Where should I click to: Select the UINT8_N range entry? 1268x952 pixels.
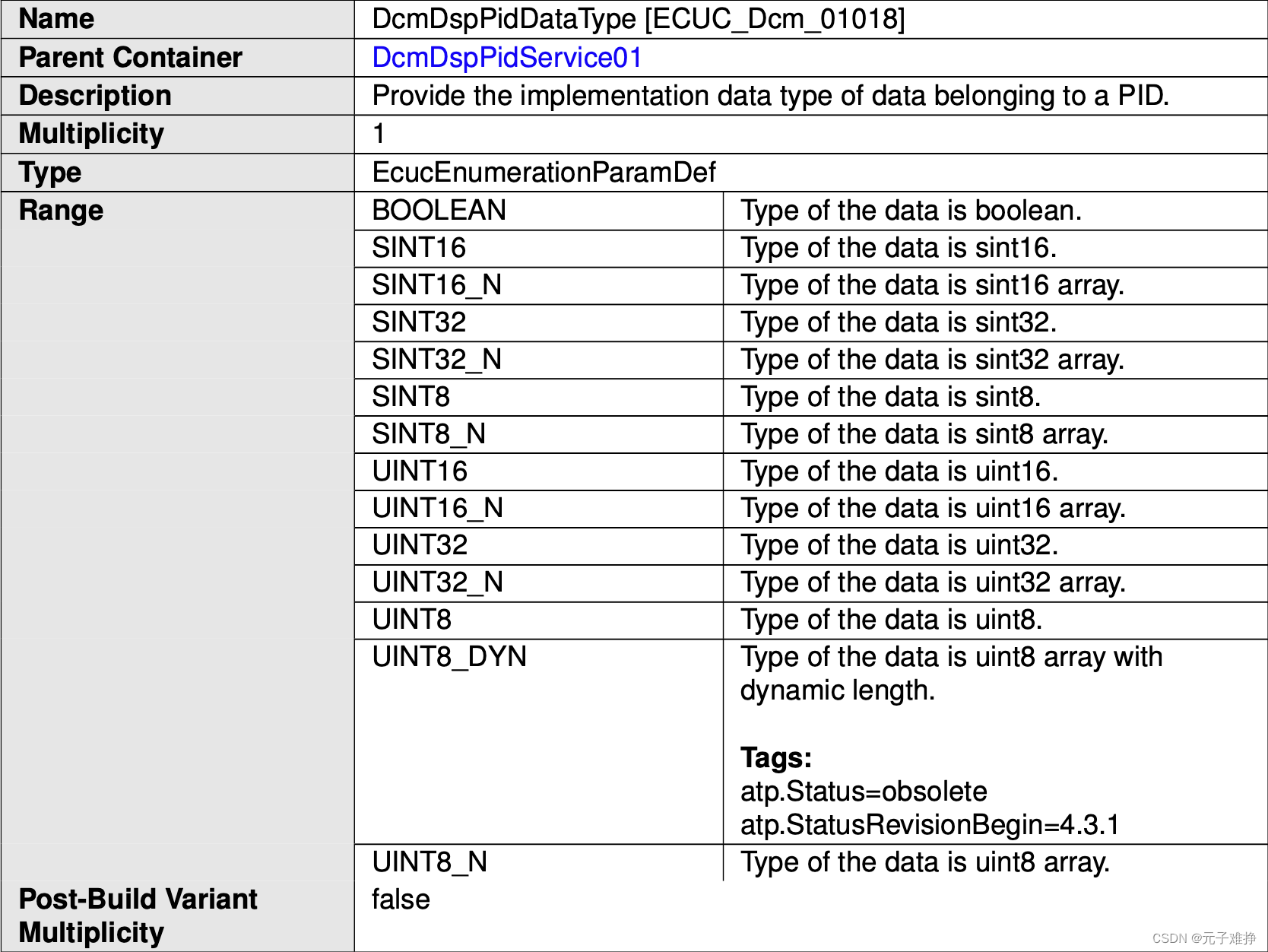click(430, 862)
